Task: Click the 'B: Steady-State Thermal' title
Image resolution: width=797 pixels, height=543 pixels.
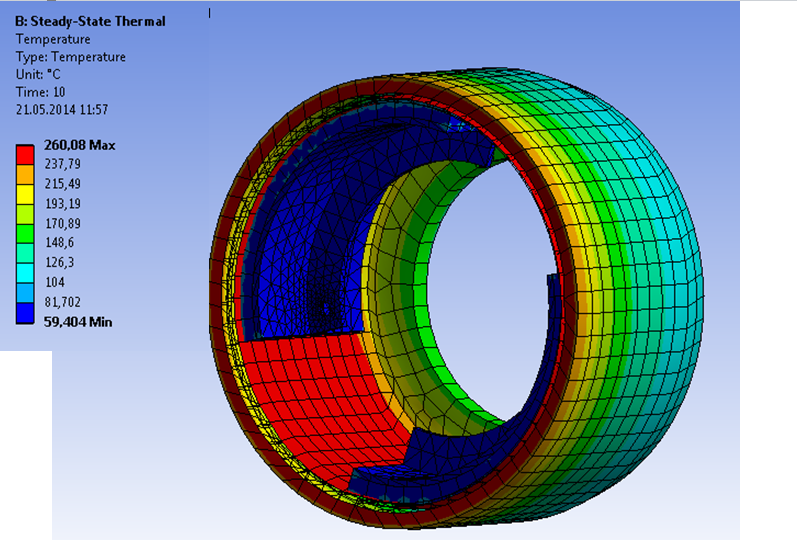Action: coord(90,21)
